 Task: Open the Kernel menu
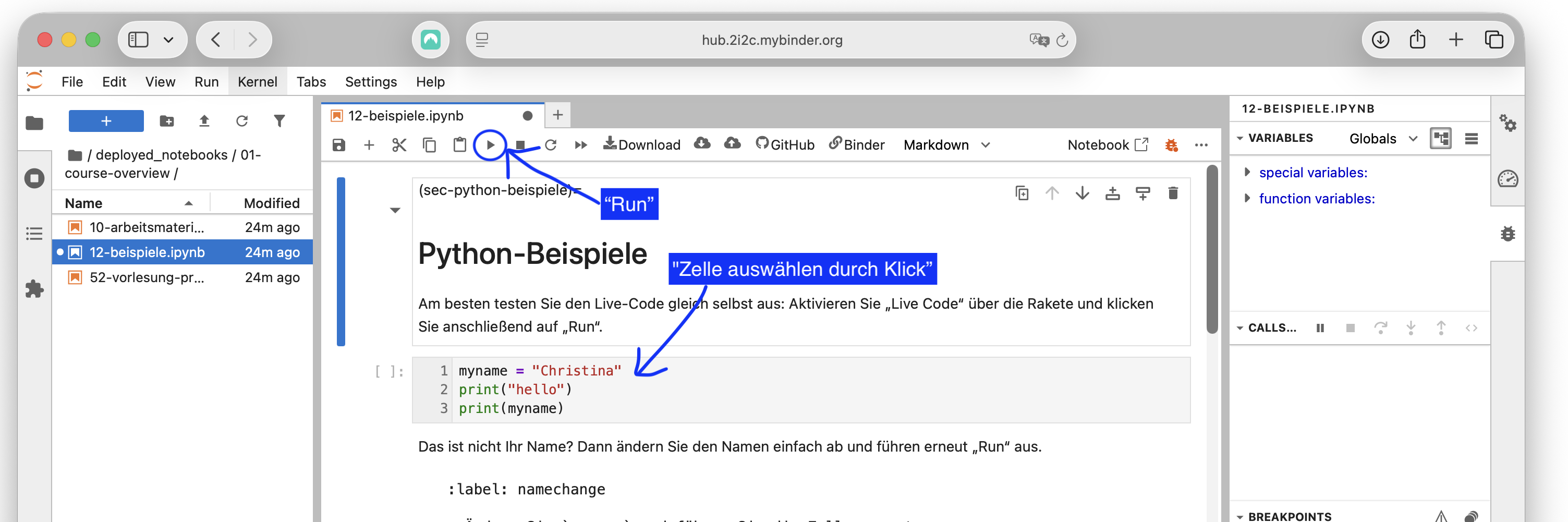coord(257,81)
